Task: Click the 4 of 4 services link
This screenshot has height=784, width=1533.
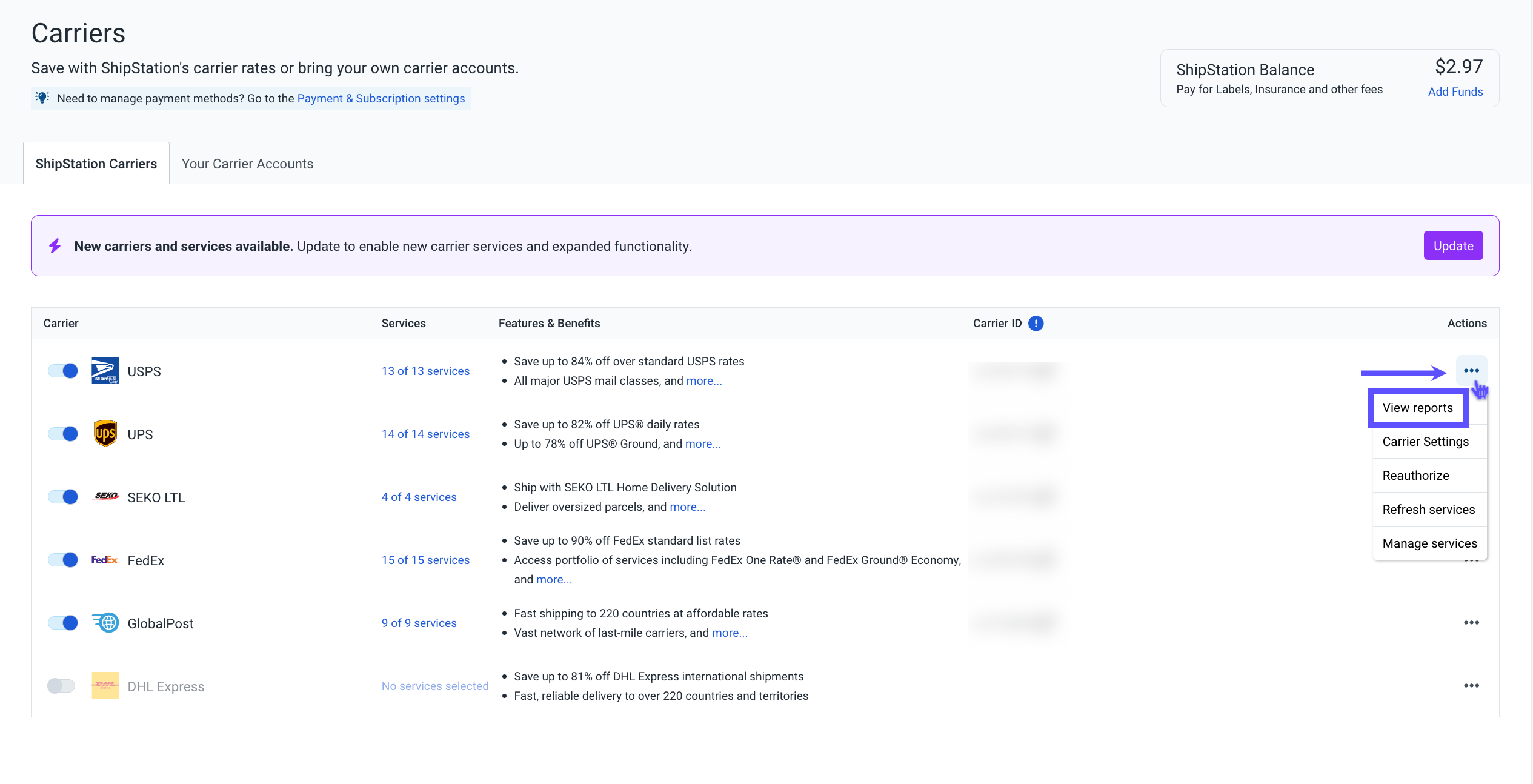Action: pos(419,497)
